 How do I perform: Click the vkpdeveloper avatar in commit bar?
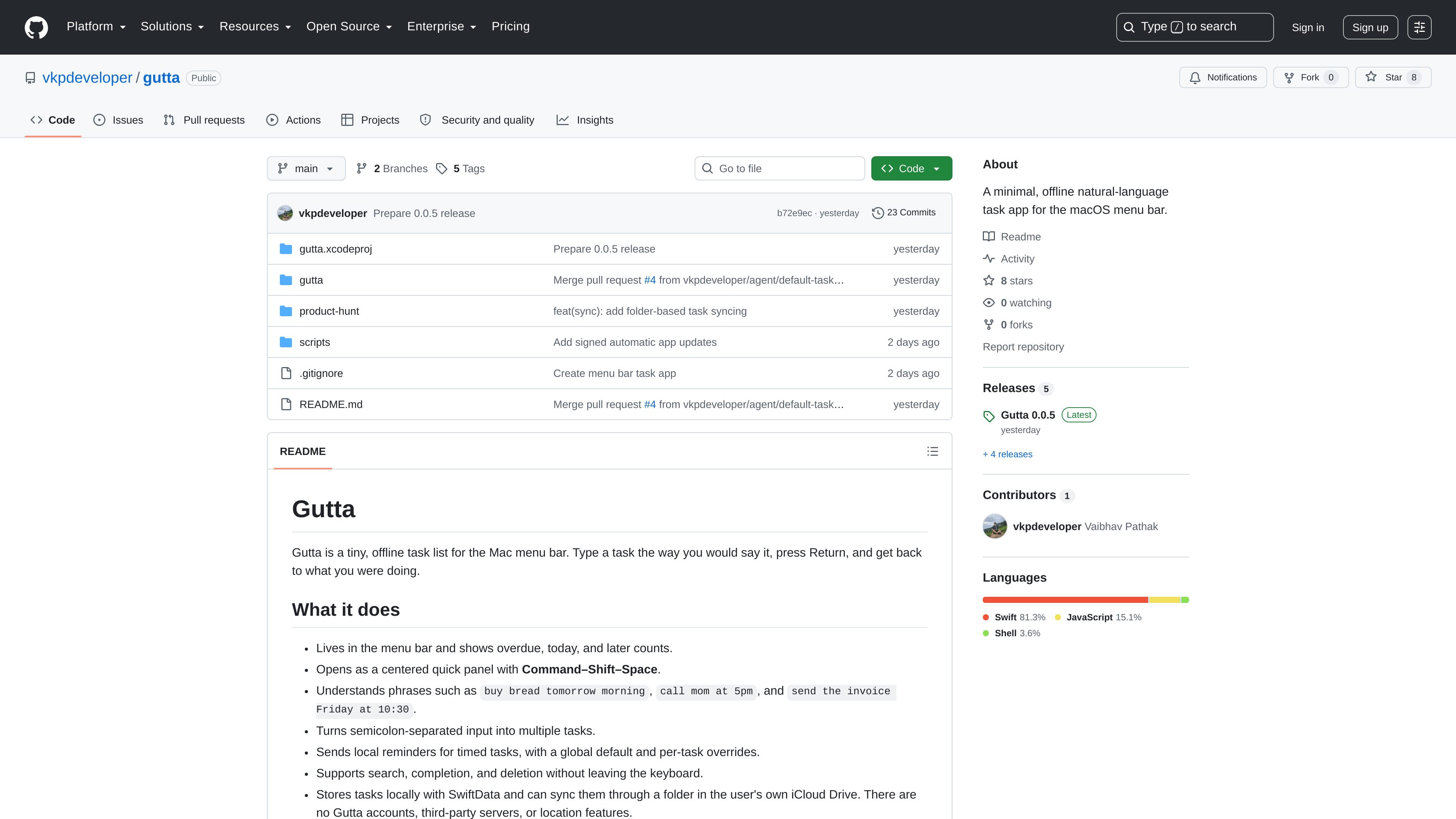pos(285,213)
